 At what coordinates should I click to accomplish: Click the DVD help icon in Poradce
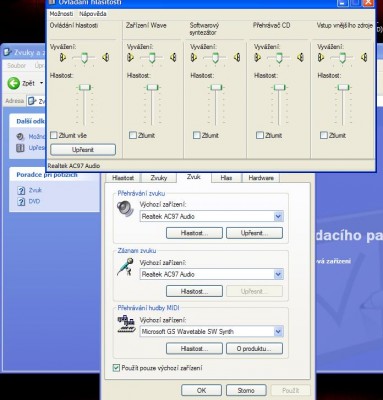tap(21, 201)
